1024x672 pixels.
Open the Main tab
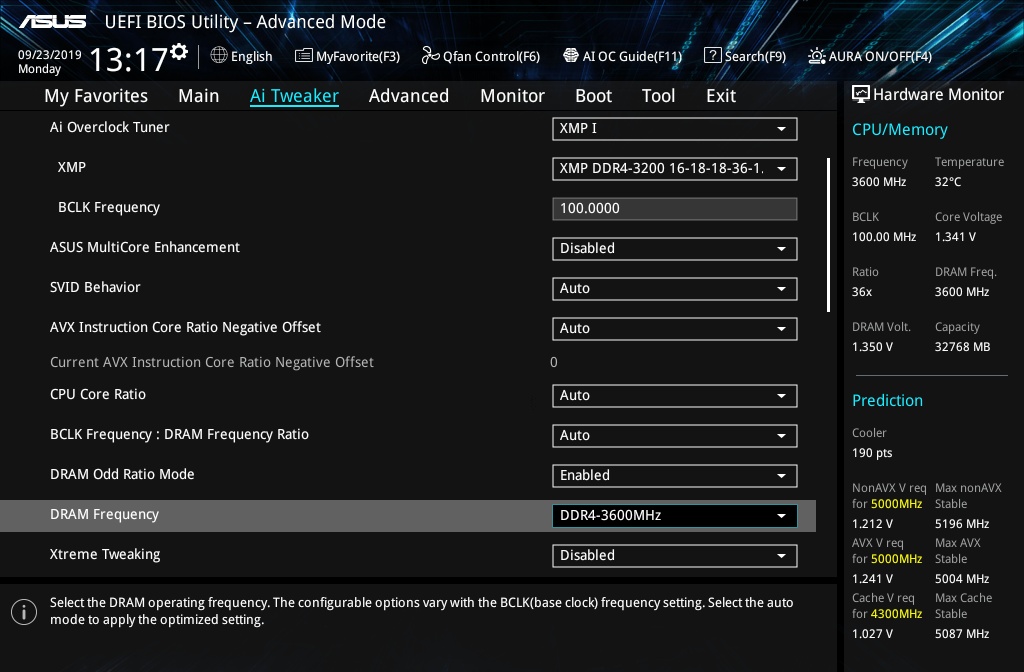(x=199, y=96)
